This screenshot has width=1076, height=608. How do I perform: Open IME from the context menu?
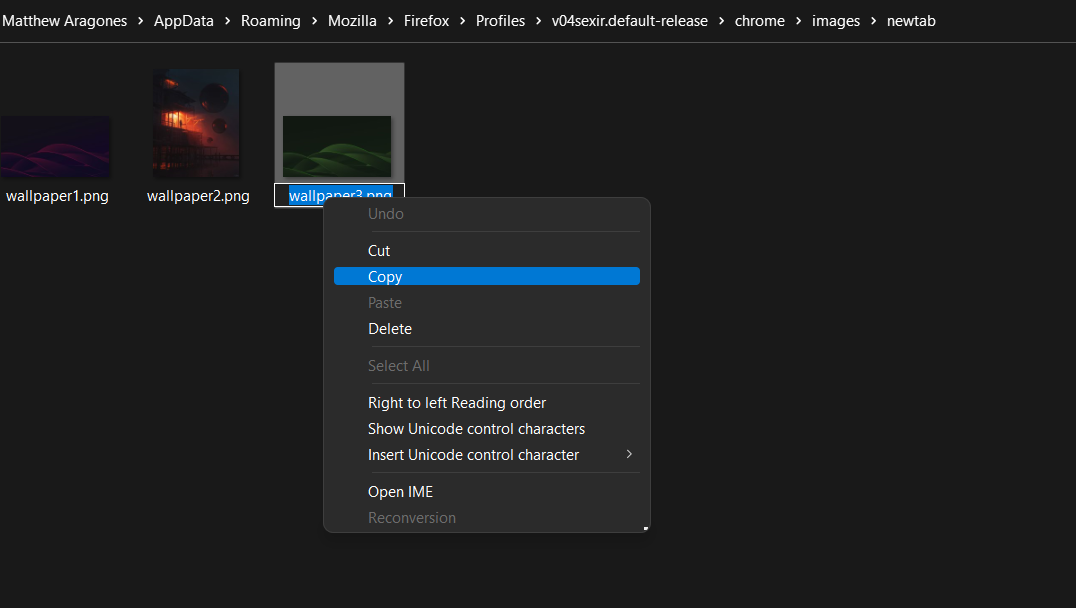coord(400,491)
